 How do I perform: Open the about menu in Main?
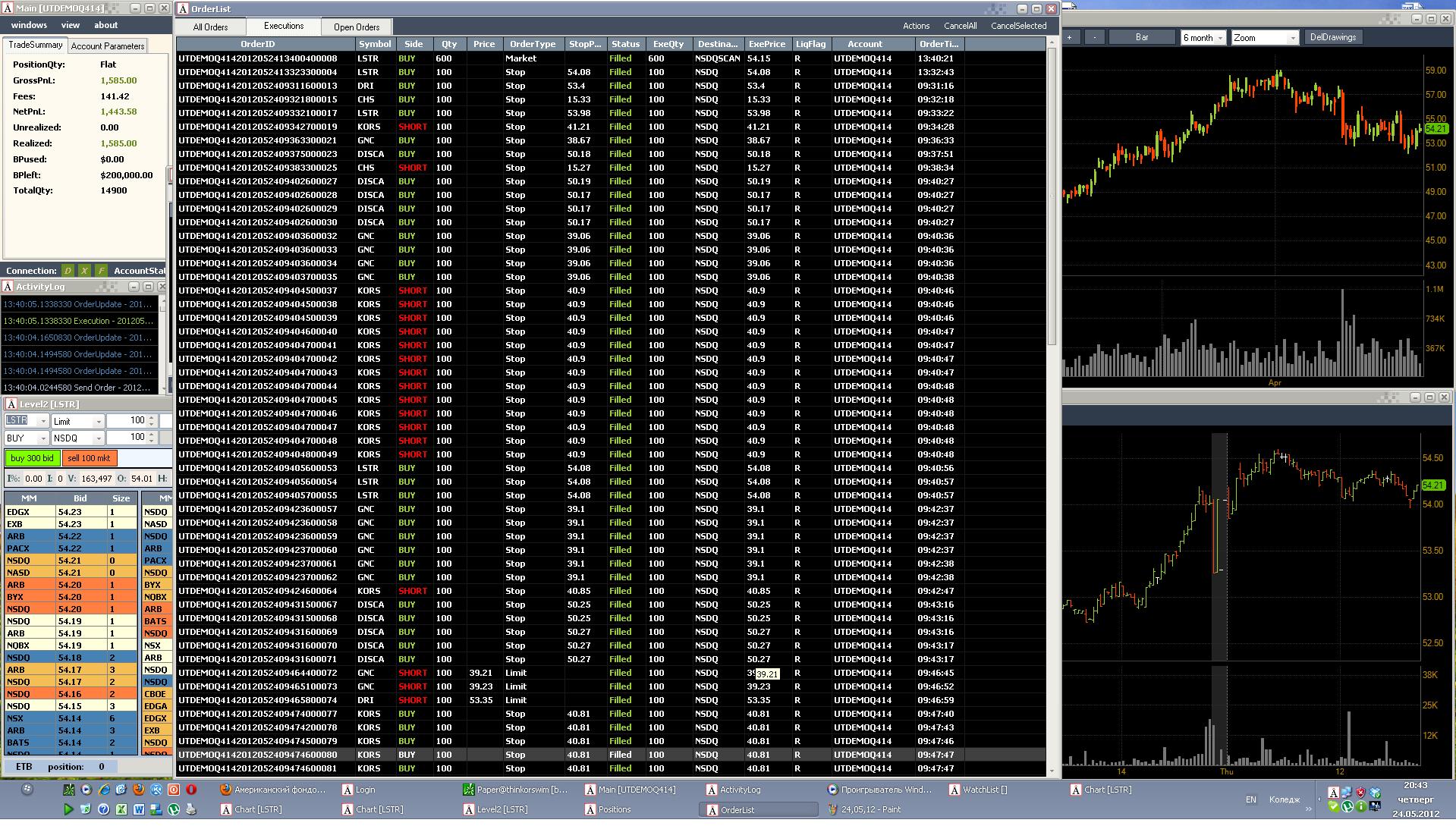pos(105,25)
